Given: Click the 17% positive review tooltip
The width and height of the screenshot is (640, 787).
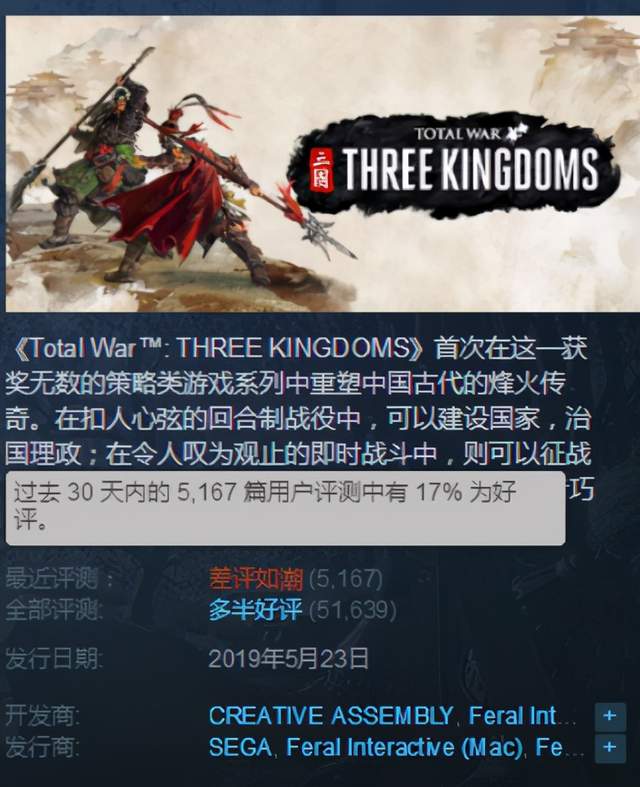Looking at the screenshot, I should pos(285,508).
